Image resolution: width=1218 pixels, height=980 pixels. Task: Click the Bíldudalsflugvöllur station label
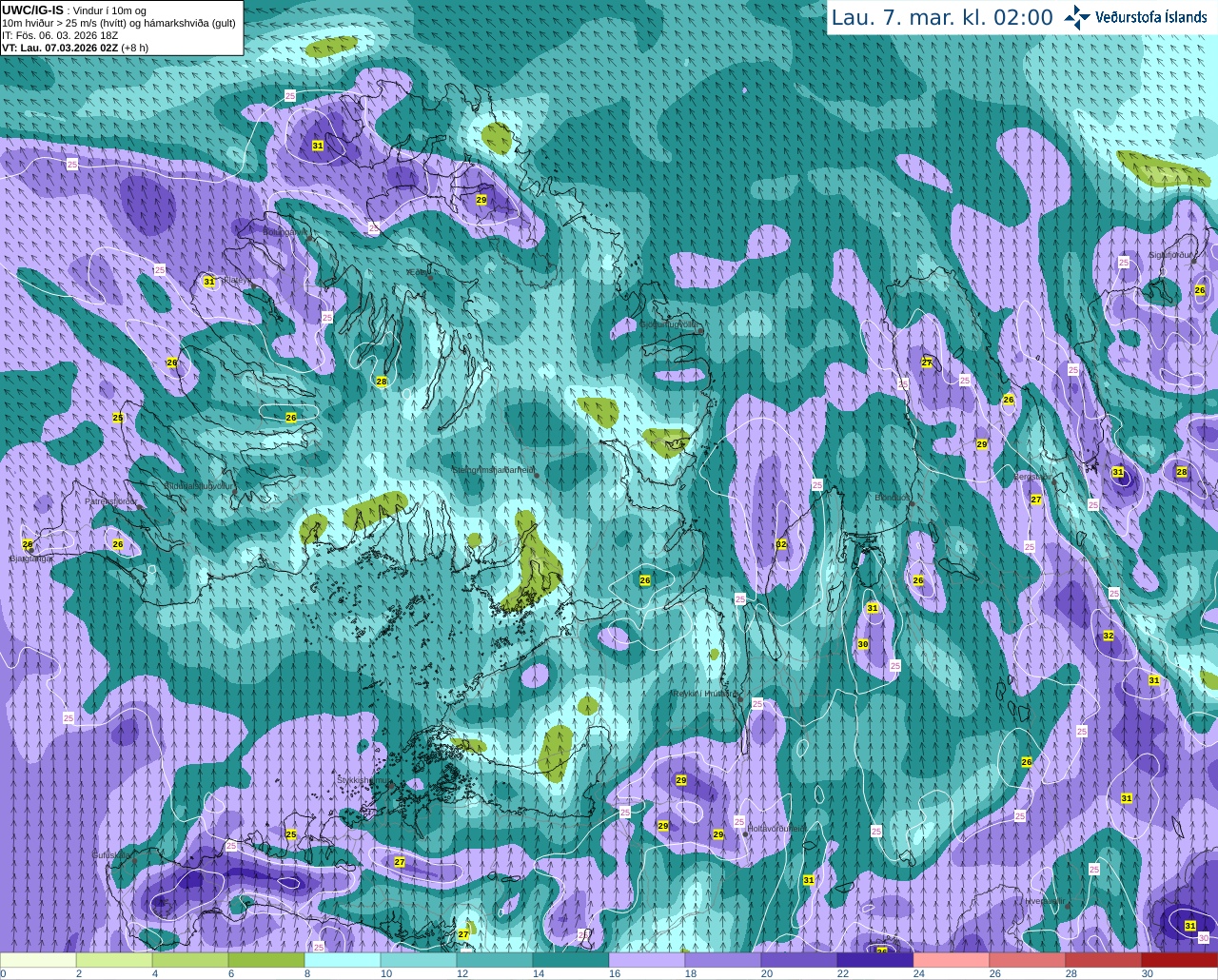click(198, 485)
